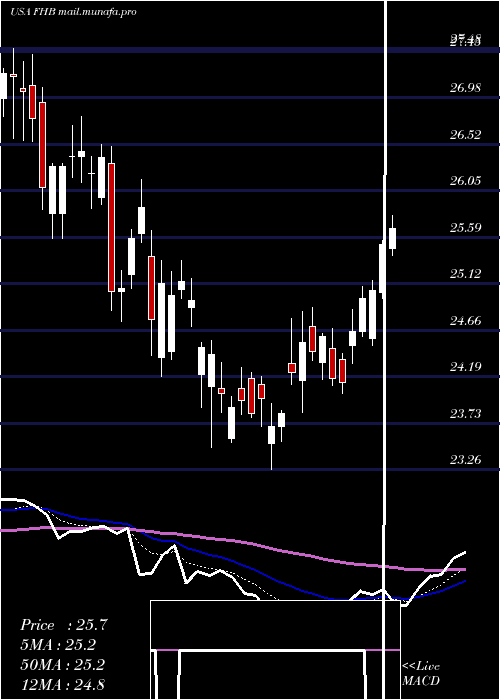The image size is (500, 700).
Task: Click the last white candlestick near 25.59
Action: [x=392, y=236]
